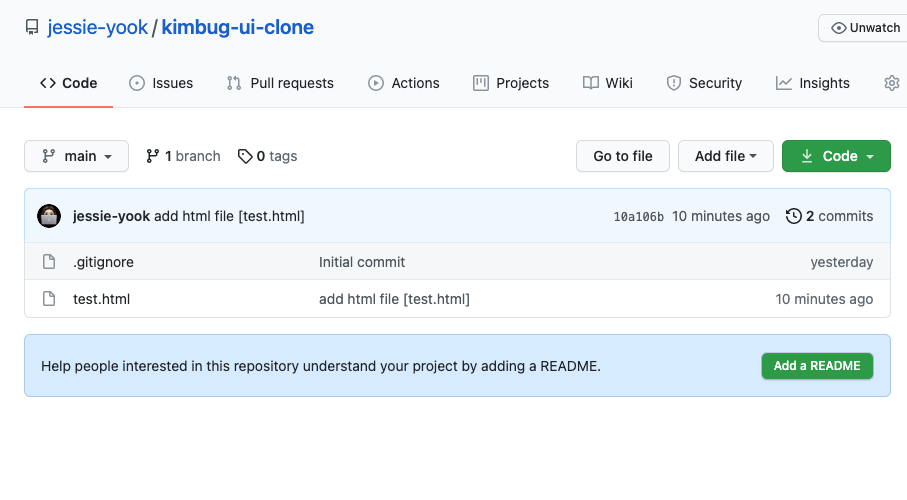View the 2 commits history
907x500 pixels.
point(829,216)
